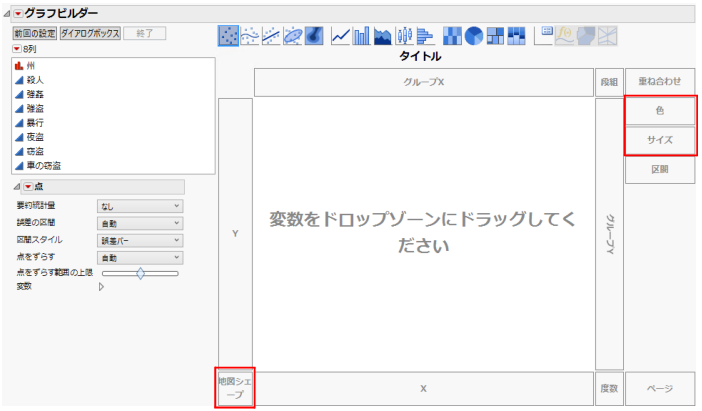Image resolution: width=702 pixels, height=411 pixels.
Task: Select the 暴行 column
Action: pos(35,123)
